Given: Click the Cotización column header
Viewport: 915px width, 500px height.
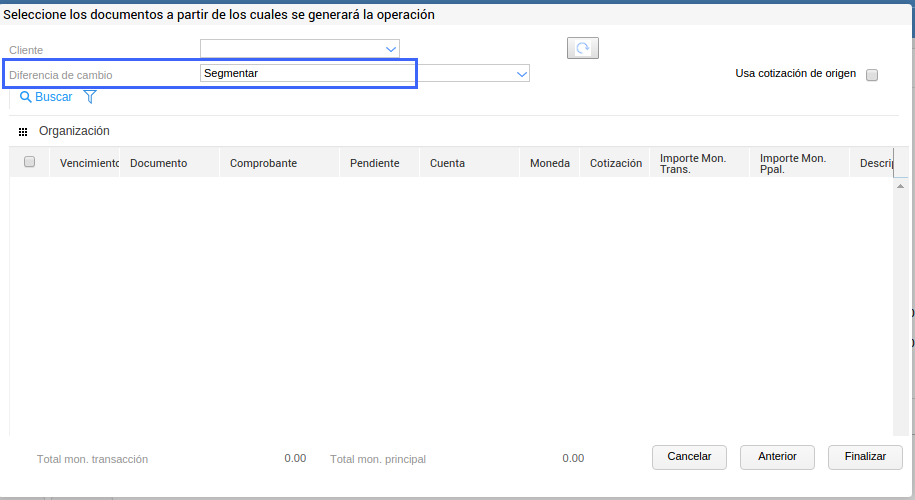Looking at the screenshot, I should [616, 163].
